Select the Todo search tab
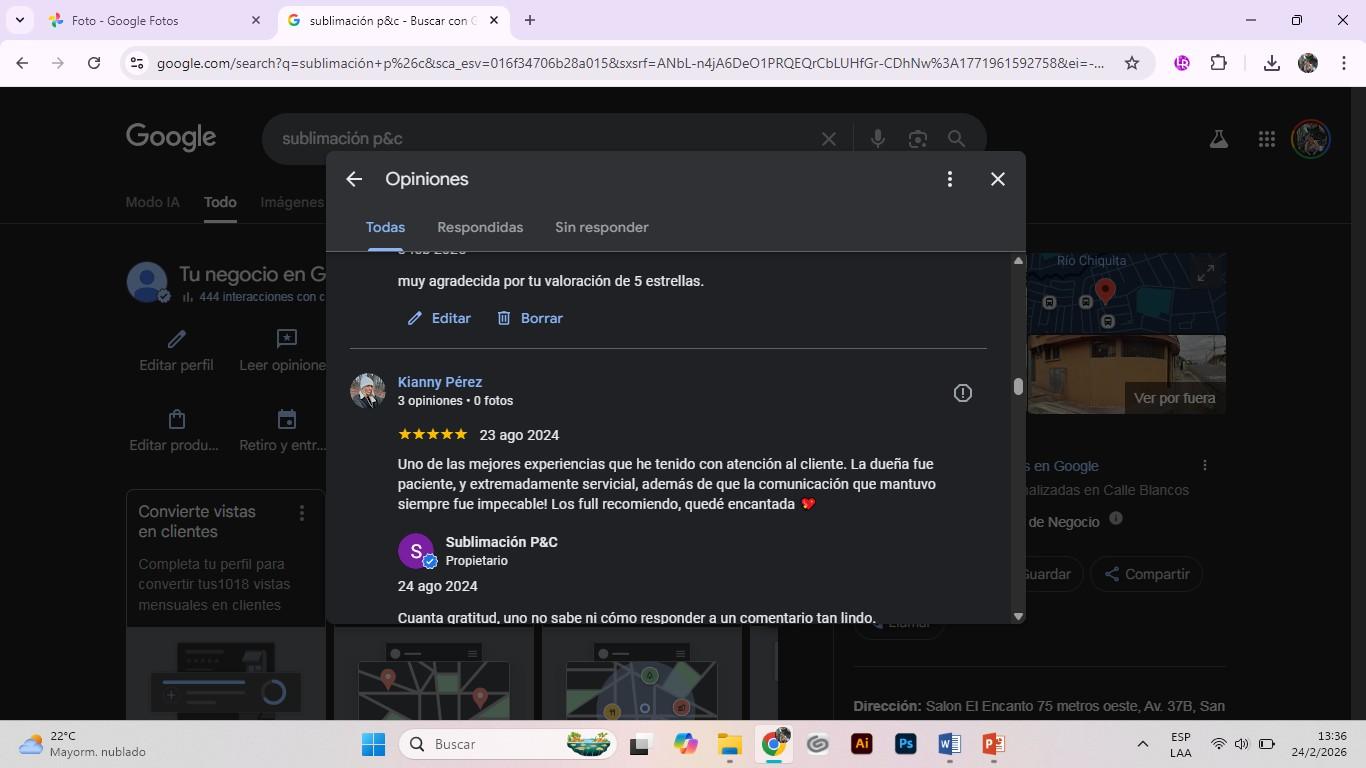The width and height of the screenshot is (1366, 768). tap(220, 202)
